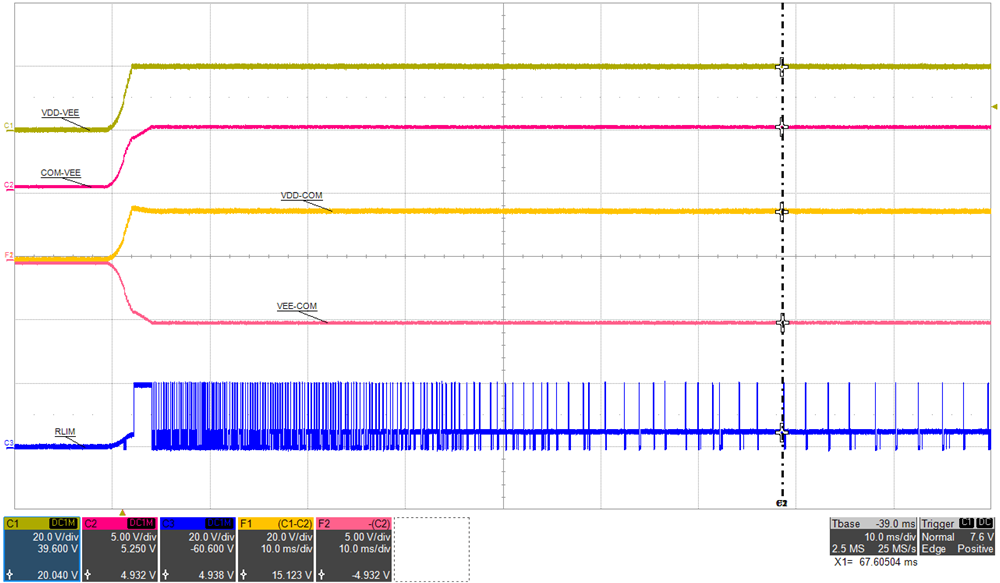Select the DC1M coupling badge on channel C3
1000x583 pixels.
pos(222,522)
